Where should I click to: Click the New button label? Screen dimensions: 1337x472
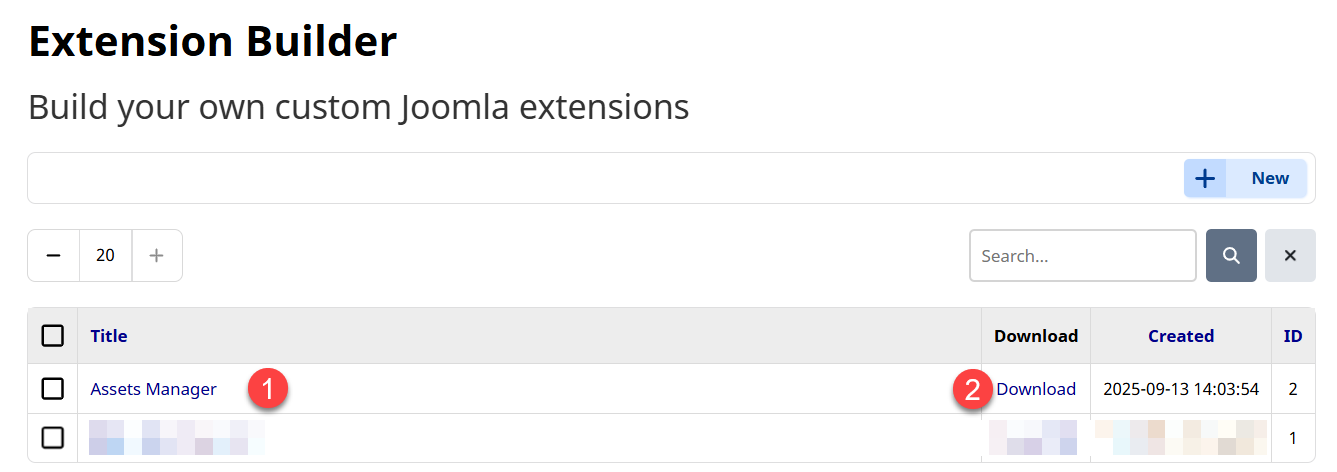[1270, 179]
